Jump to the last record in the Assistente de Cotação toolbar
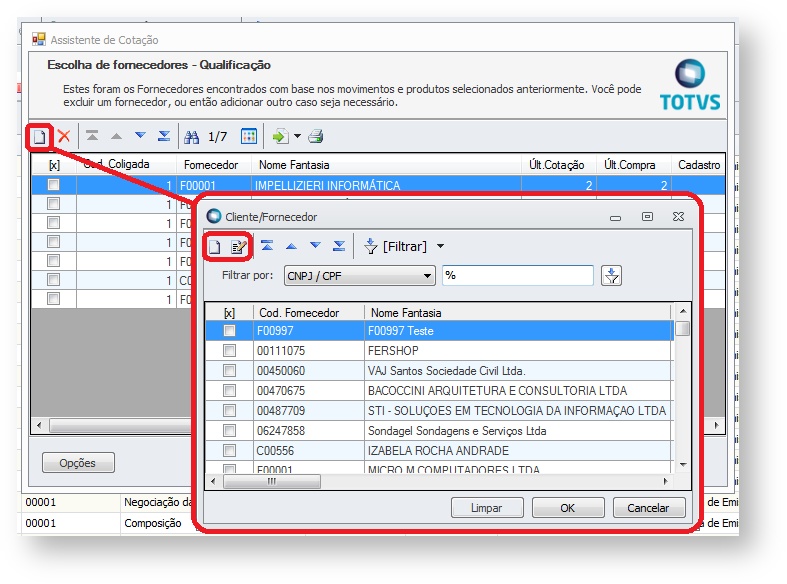 (x=164, y=136)
